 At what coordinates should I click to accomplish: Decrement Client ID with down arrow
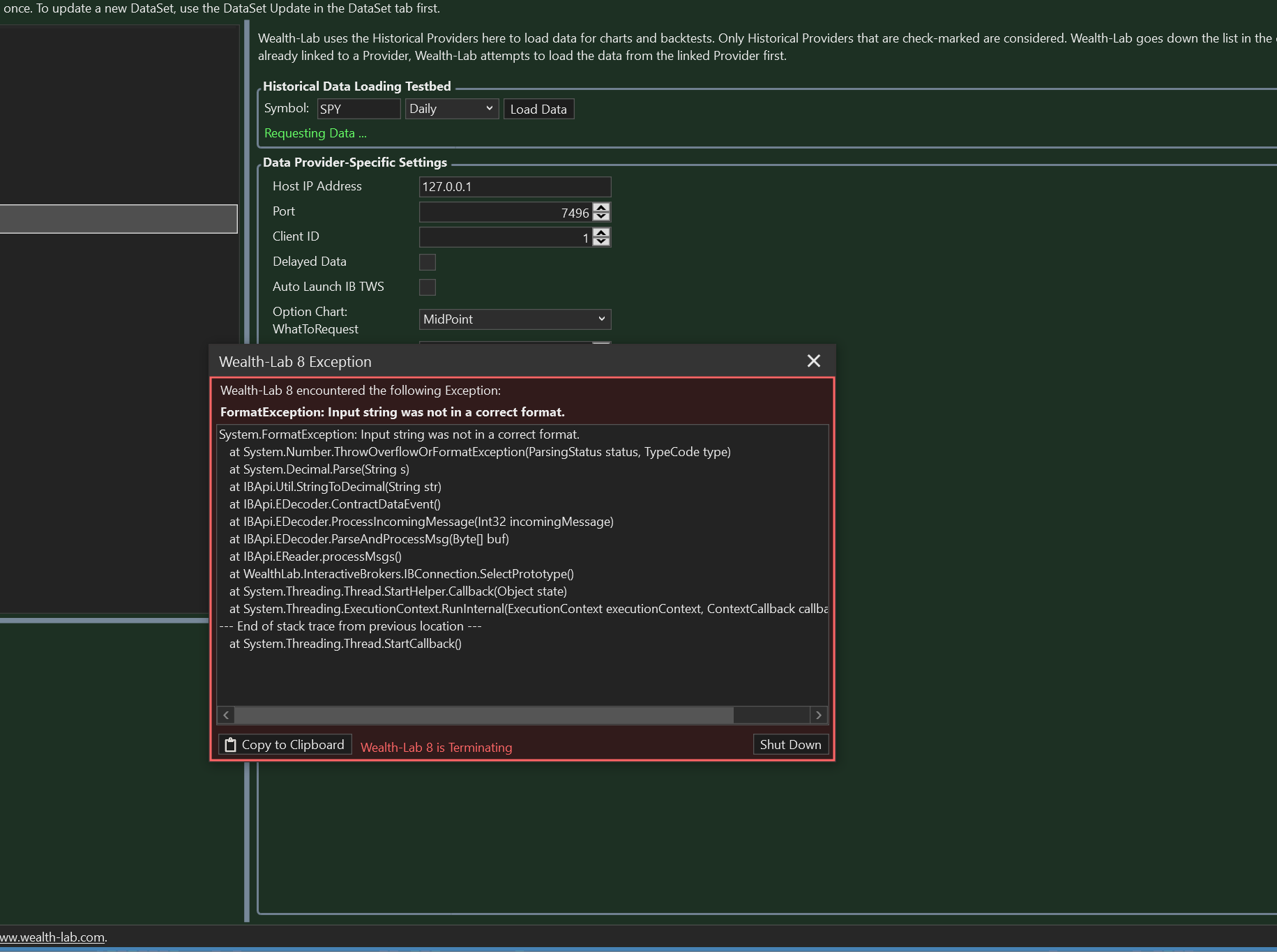601,242
